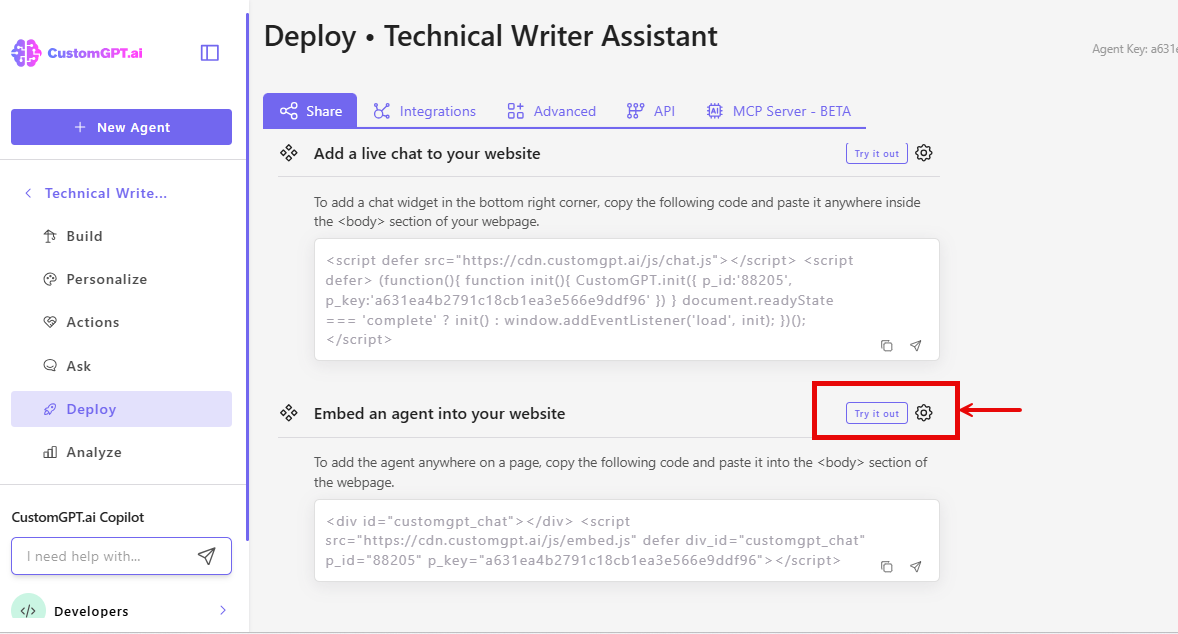This screenshot has height=634, width=1178.
Task: Go back using the chevron beside Technical Write...
Action: pos(28,193)
